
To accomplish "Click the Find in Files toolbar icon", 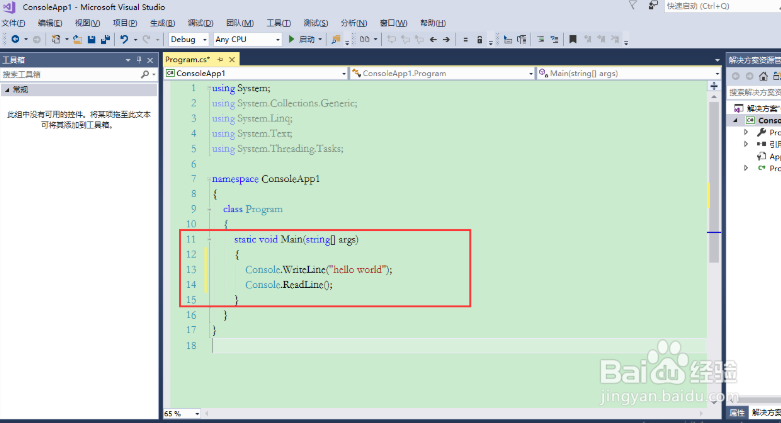I will click(x=336, y=39).
